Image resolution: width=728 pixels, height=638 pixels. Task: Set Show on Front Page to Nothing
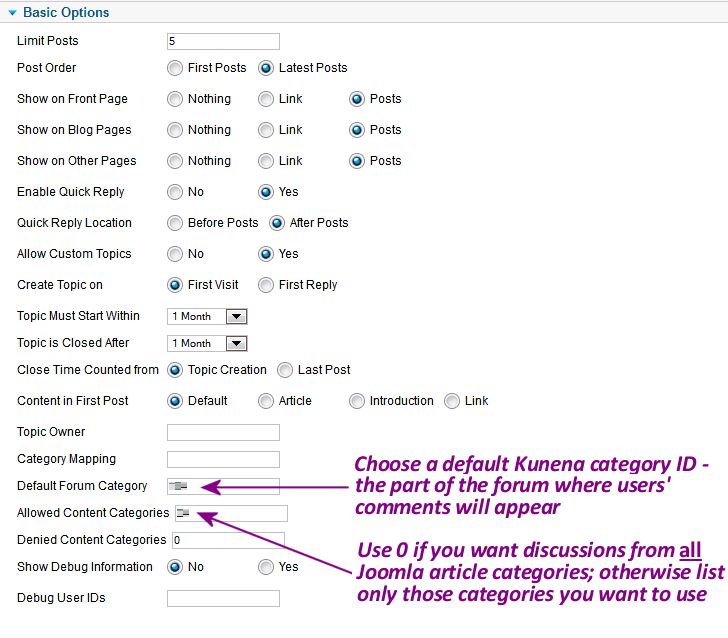pos(175,99)
